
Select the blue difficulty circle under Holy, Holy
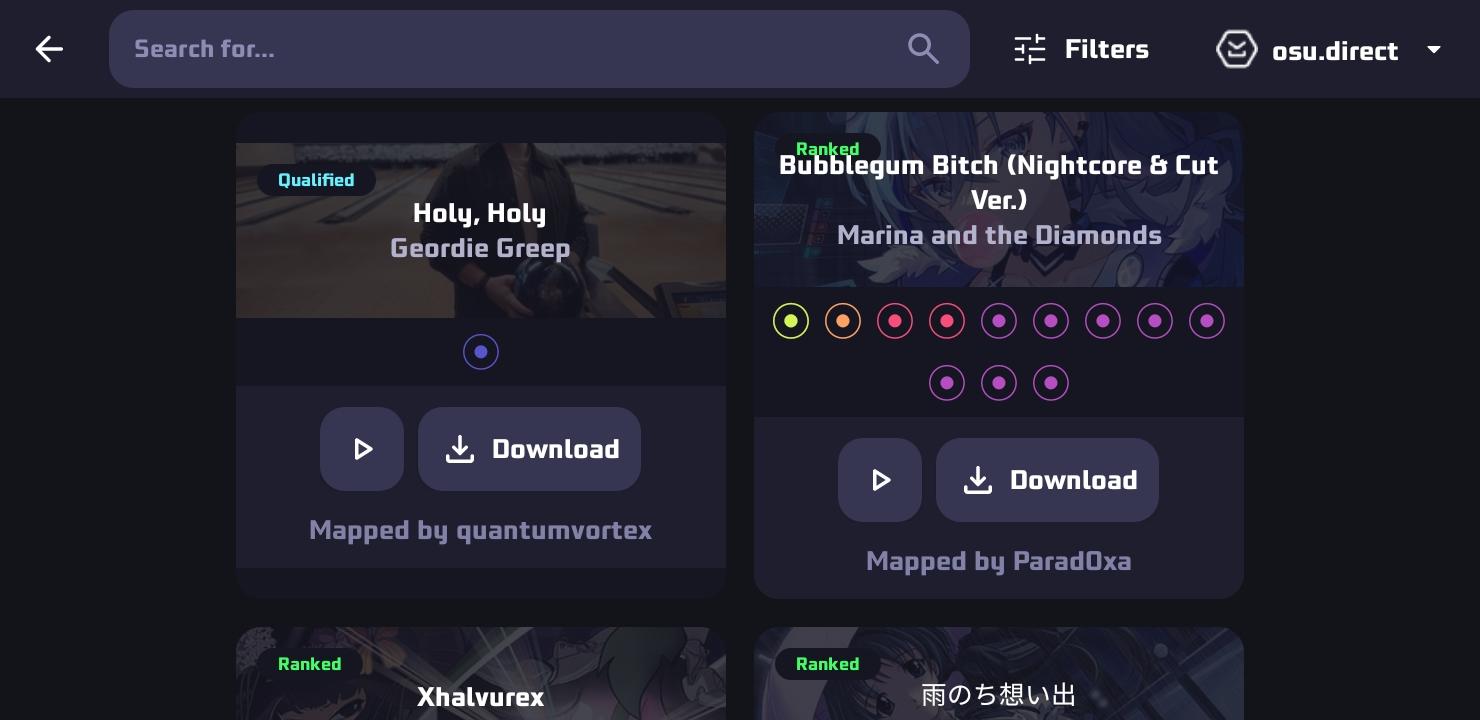[x=481, y=352]
